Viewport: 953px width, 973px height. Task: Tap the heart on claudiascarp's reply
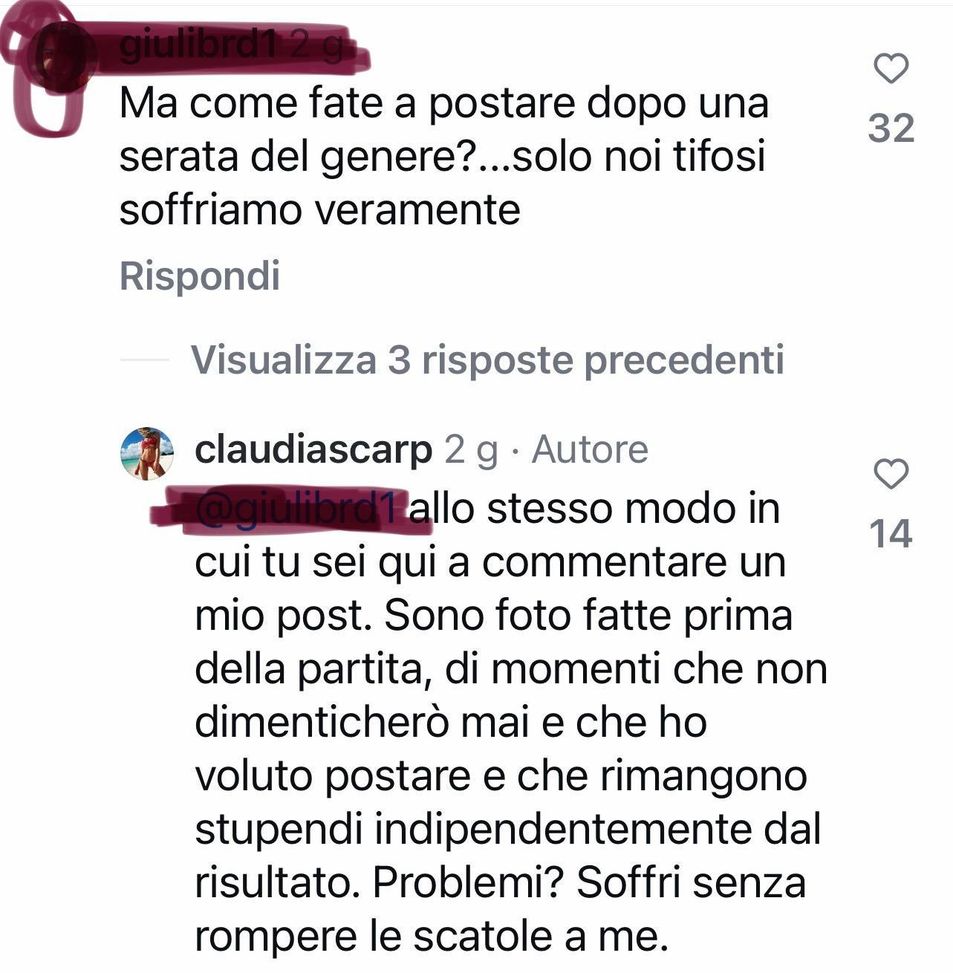coord(891,474)
